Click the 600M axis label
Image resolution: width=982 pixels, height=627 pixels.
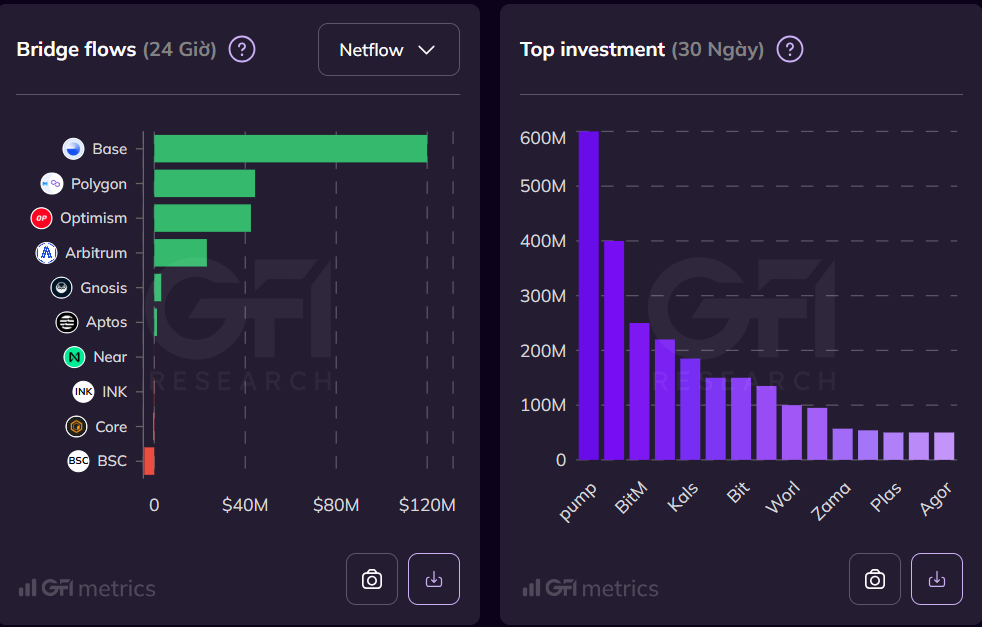point(543,138)
